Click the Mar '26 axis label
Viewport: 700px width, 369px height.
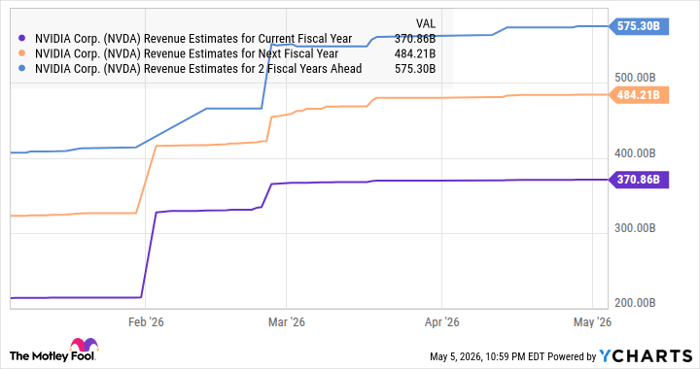(x=286, y=322)
